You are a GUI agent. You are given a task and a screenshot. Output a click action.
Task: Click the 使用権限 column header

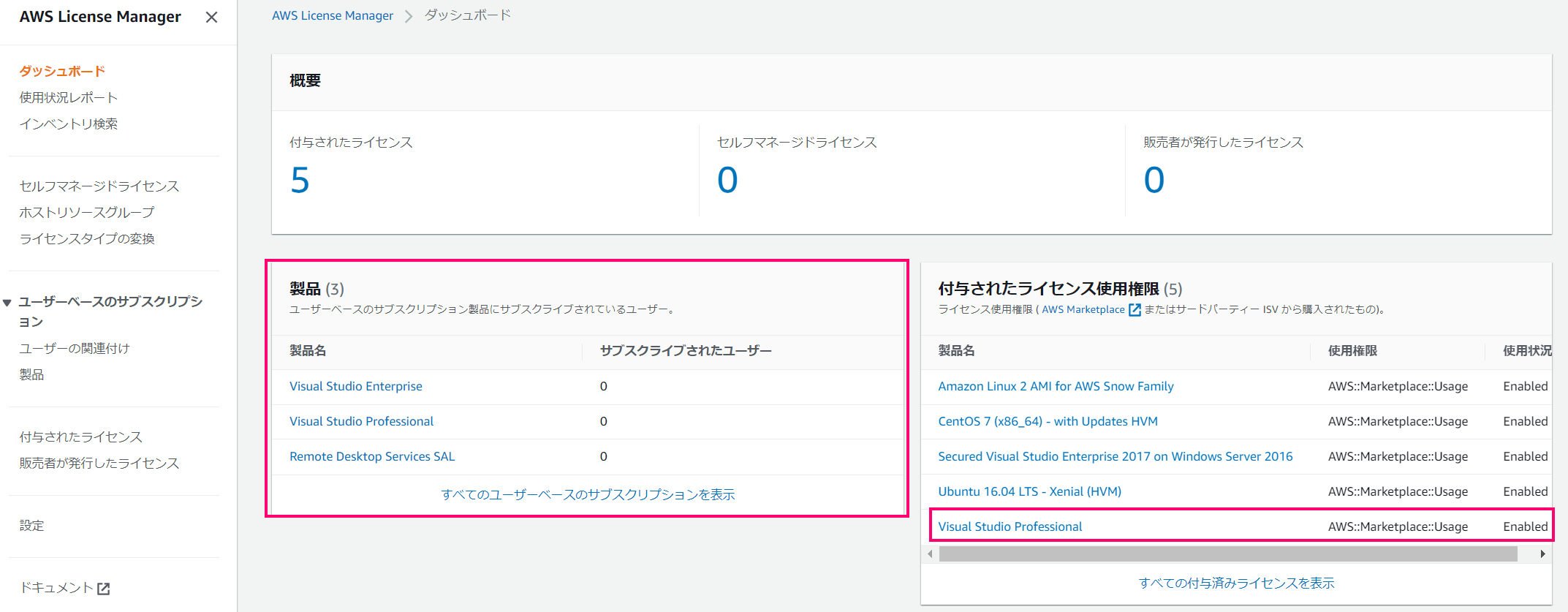(x=1352, y=351)
